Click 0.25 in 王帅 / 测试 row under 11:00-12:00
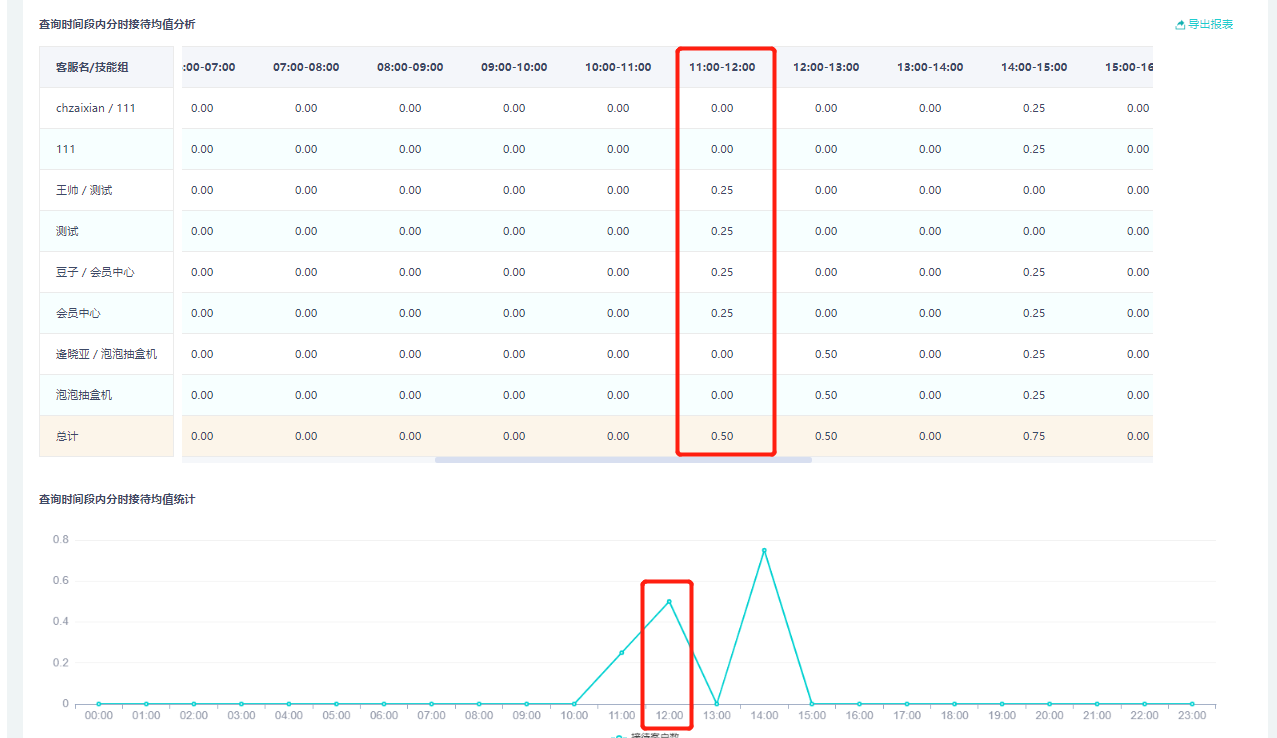Image resolution: width=1277 pixels, height=738 pixels. tap(722, 190)
